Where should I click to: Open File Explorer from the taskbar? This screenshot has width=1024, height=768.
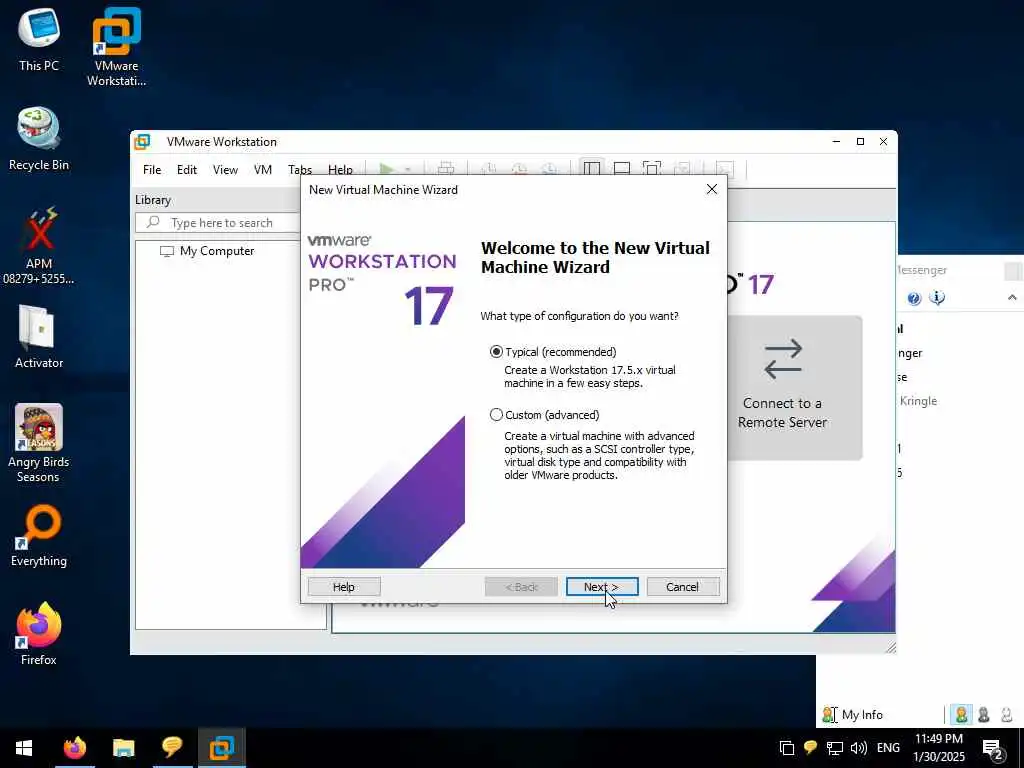point(123,748)
